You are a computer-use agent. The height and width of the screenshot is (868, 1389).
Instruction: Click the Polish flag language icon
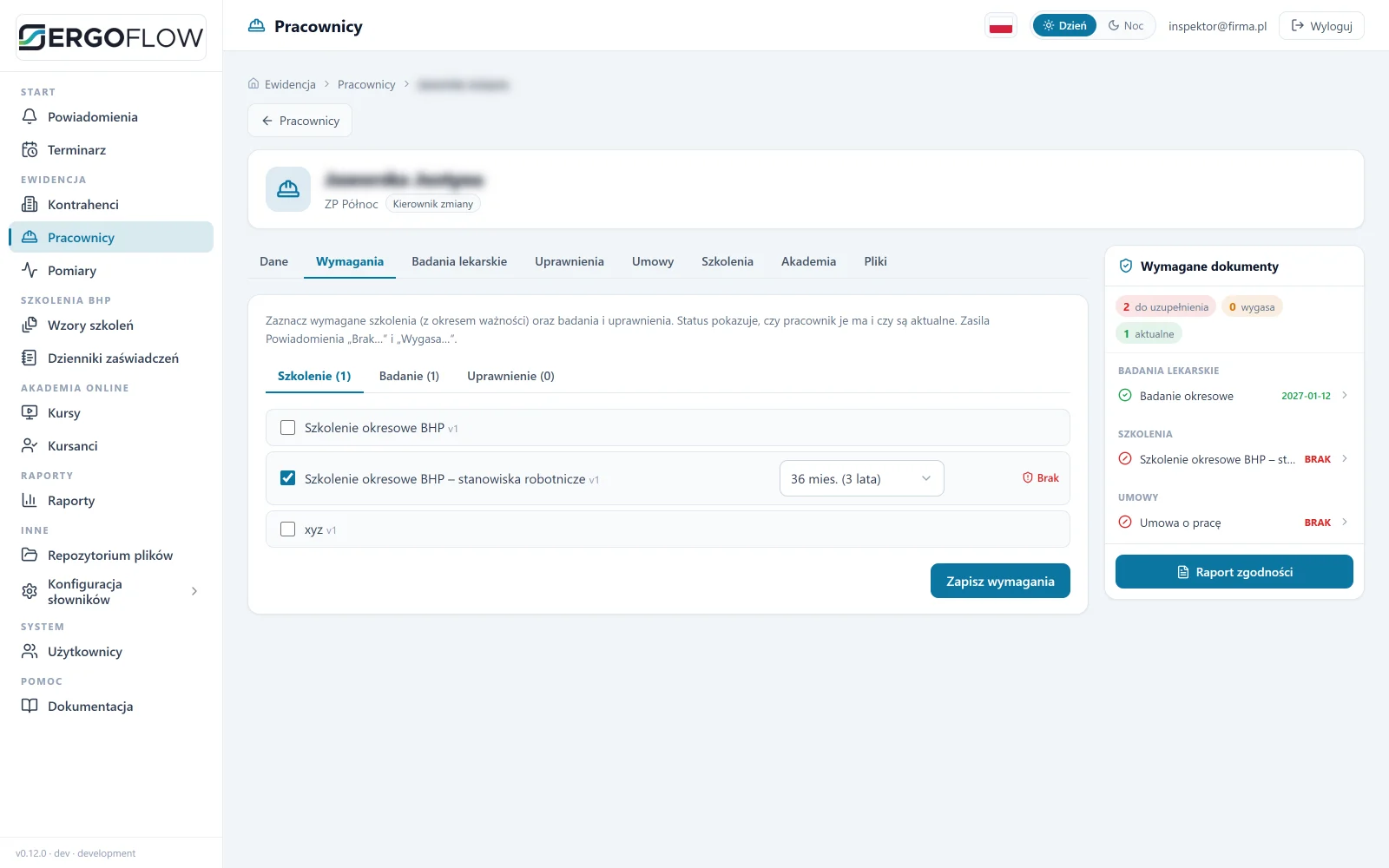coord(1001,26)
